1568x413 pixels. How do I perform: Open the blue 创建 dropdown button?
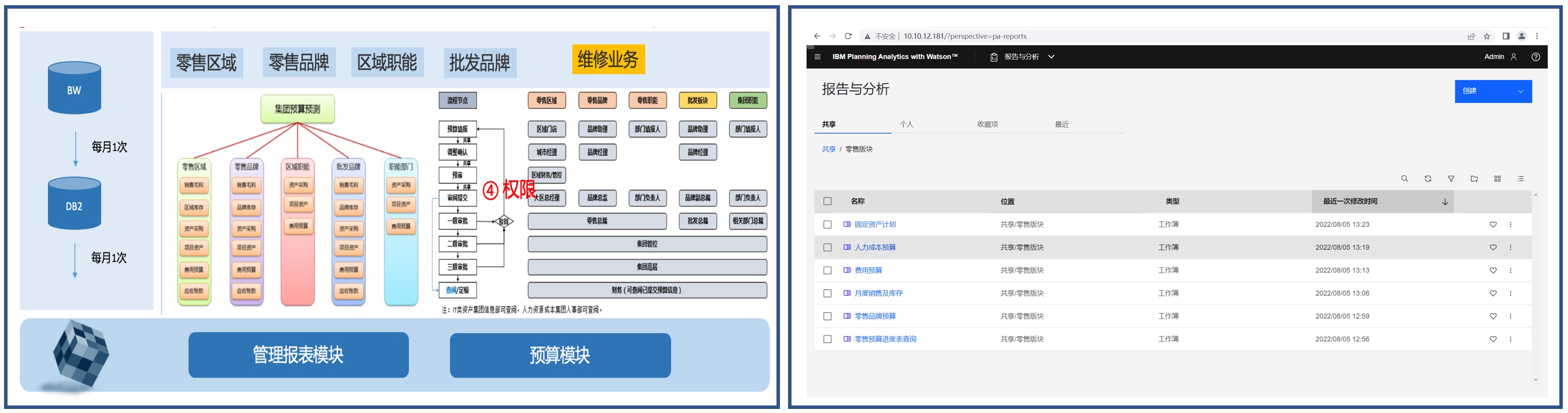[1493, 91]
